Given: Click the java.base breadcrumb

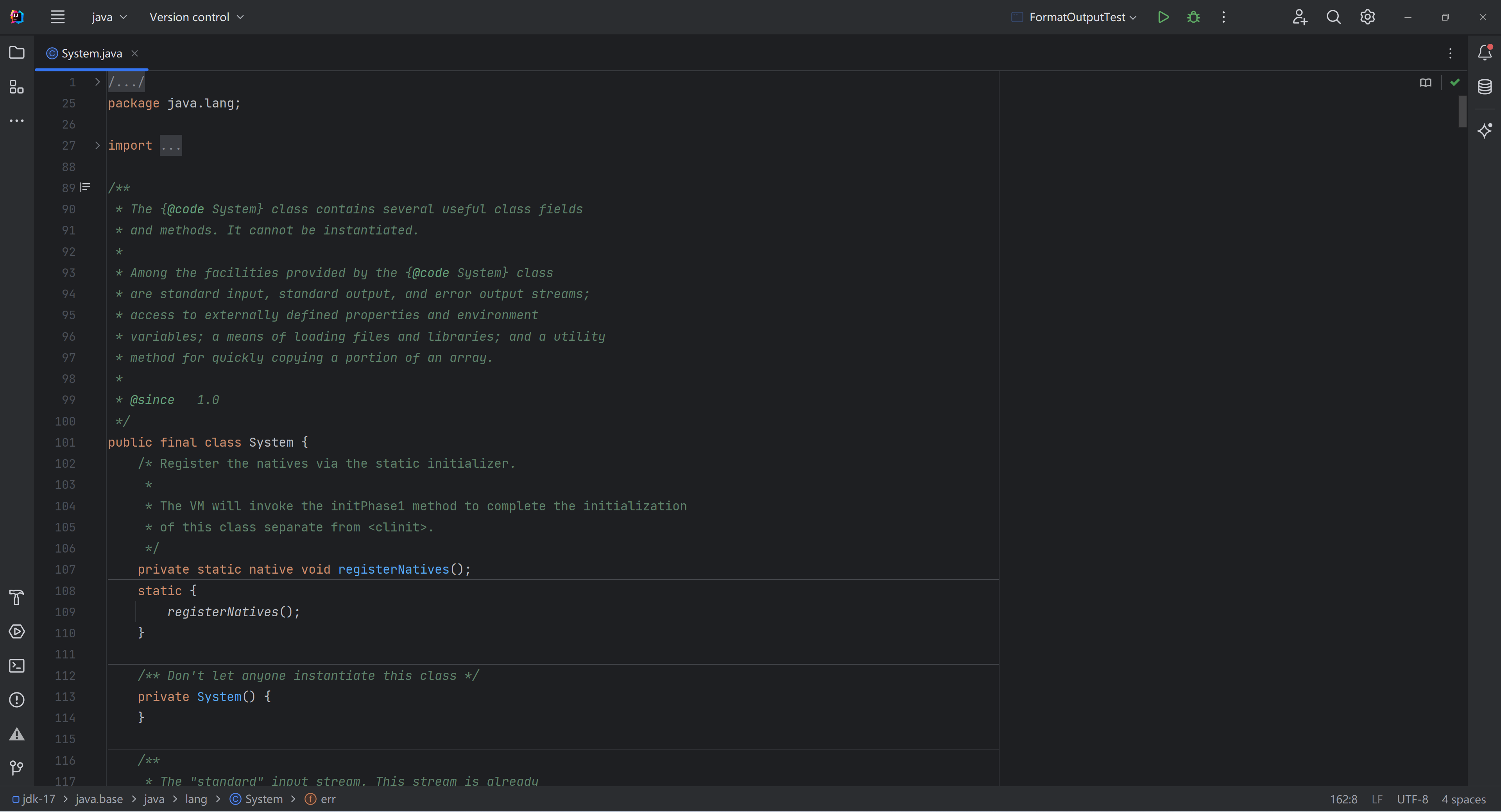Looking at the screenshot, I should point(99,799).
